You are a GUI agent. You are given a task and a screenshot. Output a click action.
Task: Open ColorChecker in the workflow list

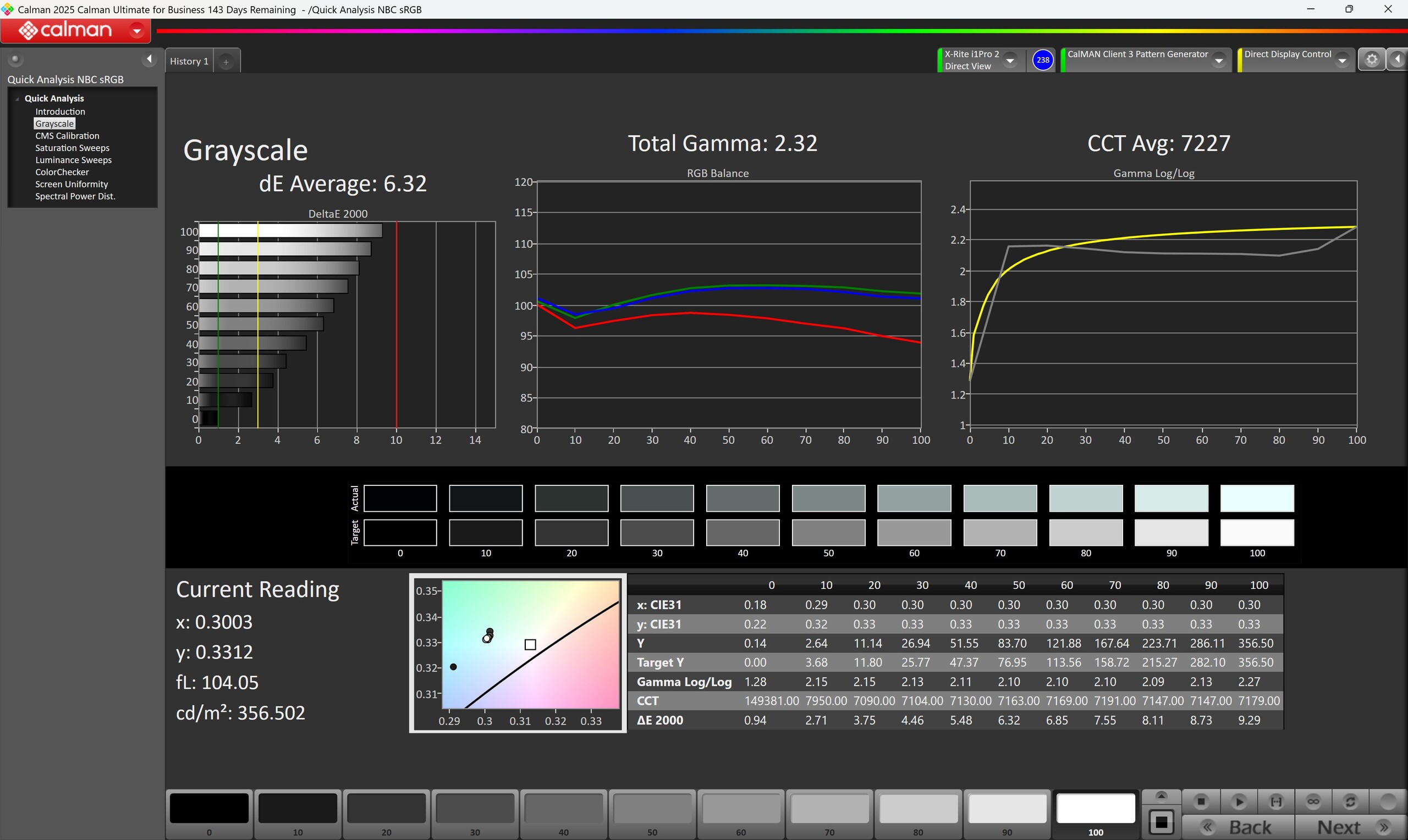pyautogui.click(x=62, y=172)
